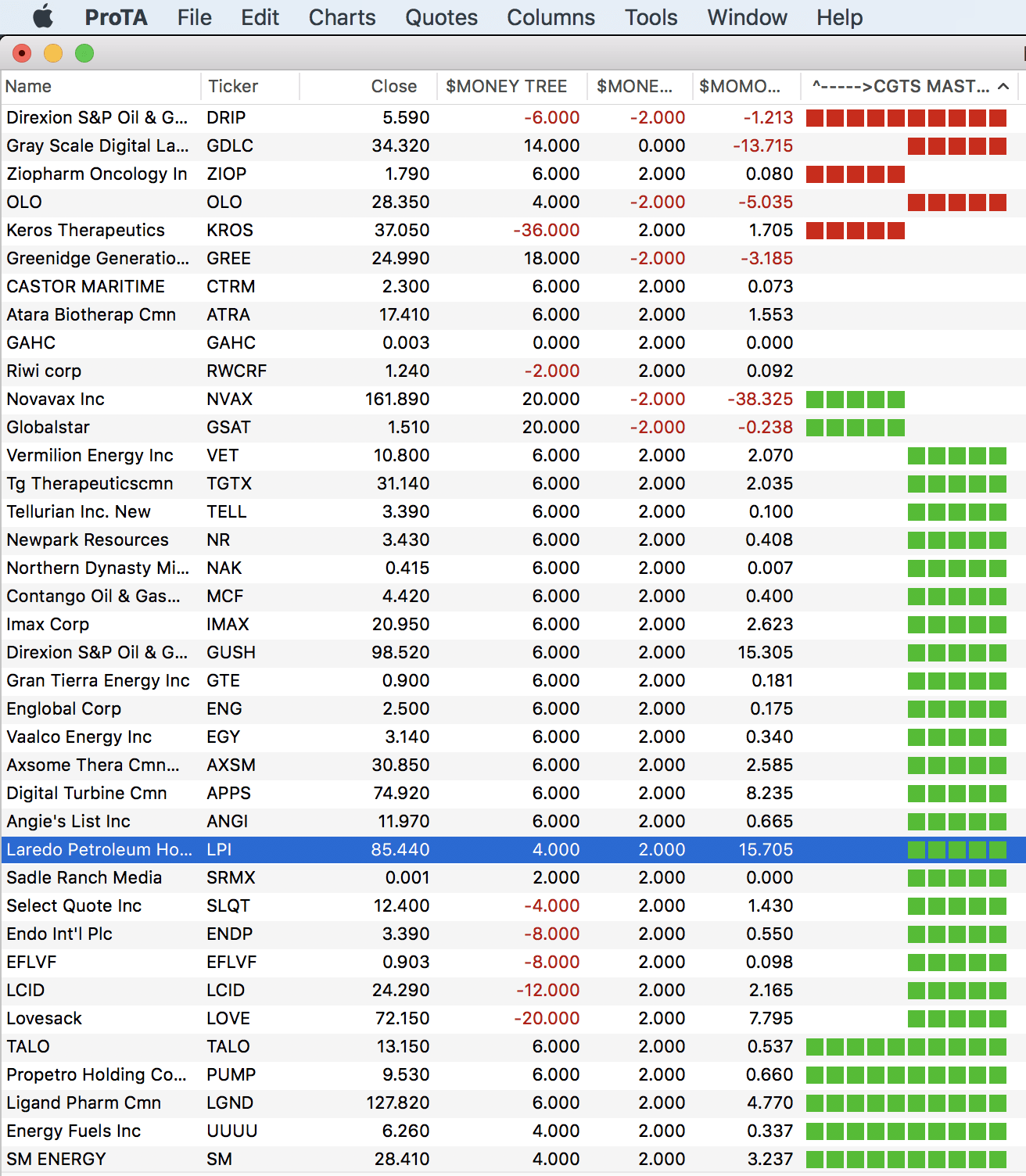Viewport: 1026px width, 1176px height.
Task: Select the Keros Therapeutics row
Action: pos(513,231)
